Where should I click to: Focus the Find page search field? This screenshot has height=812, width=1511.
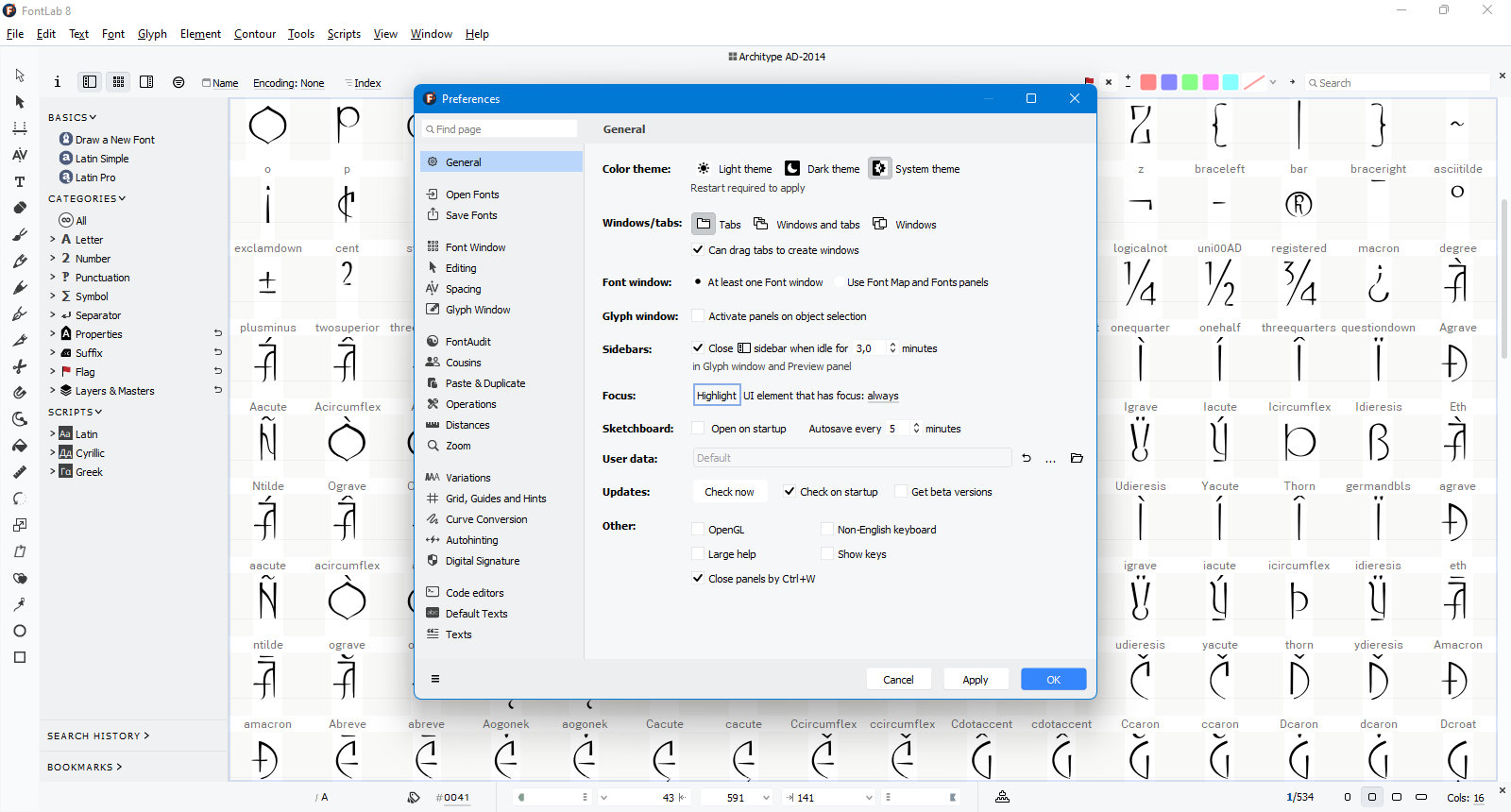coord(500,129)
